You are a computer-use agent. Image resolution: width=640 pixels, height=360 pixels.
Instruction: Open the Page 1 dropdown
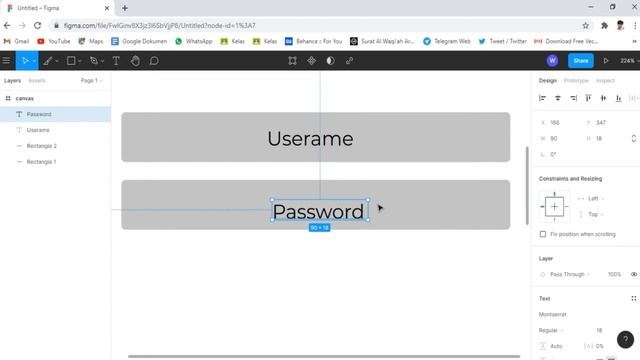click(x=91, y=80)
